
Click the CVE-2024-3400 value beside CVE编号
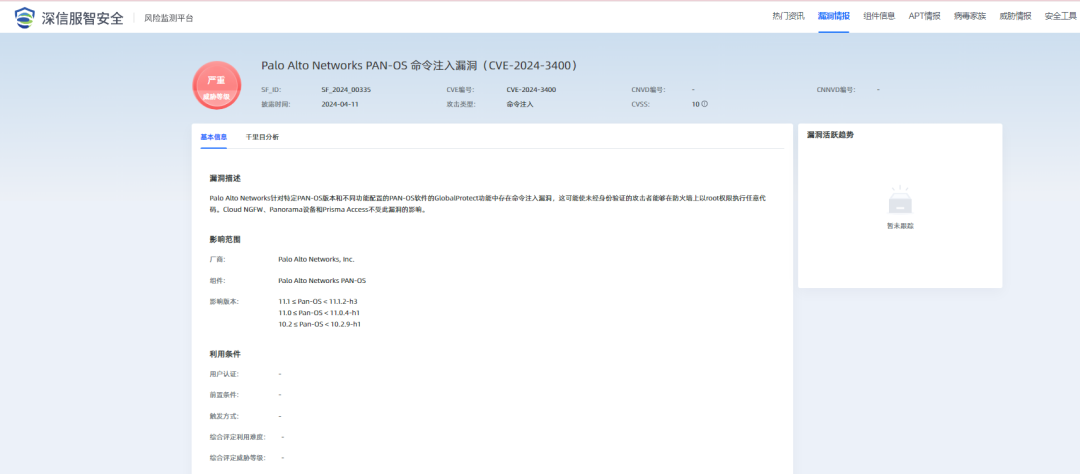[x=531, y=90]
